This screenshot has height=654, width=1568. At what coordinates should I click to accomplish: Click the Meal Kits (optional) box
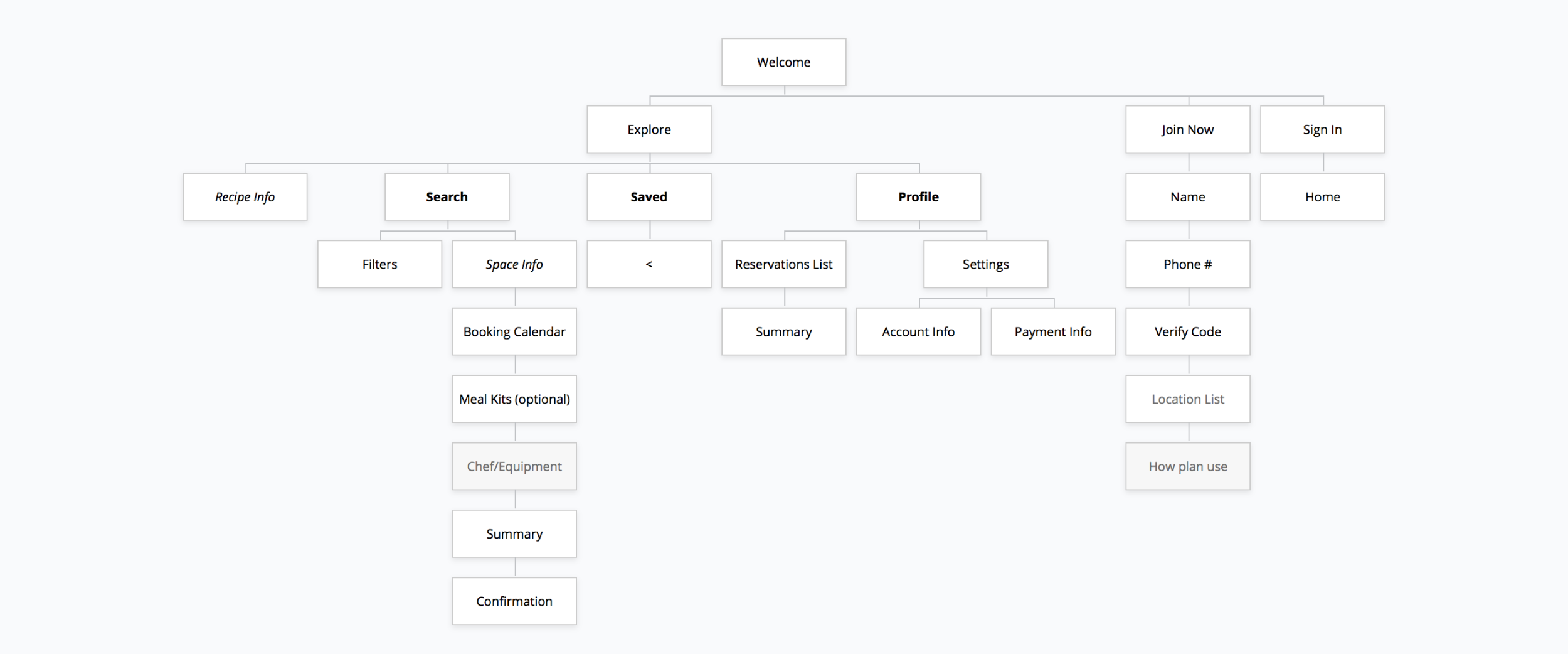pyautogui.click(x=514, y=399)
